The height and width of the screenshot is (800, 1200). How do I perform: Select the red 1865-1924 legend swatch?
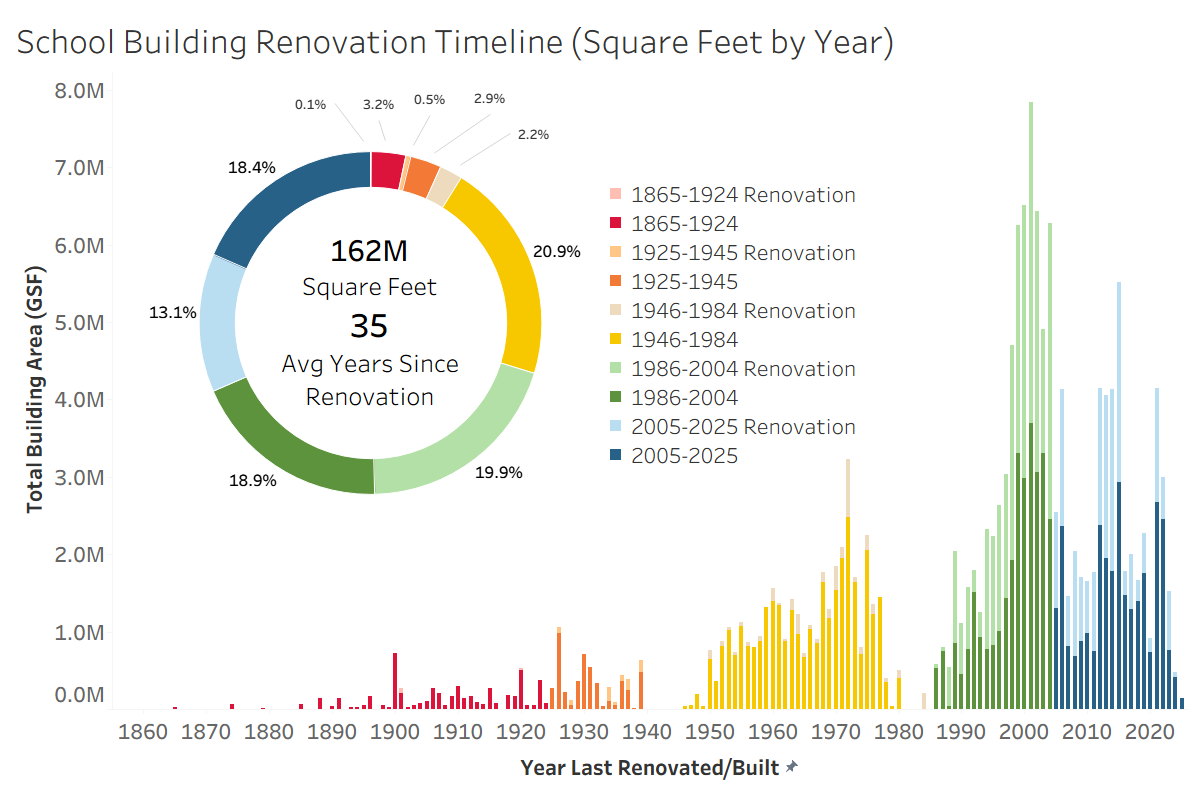tap(616, 224)
